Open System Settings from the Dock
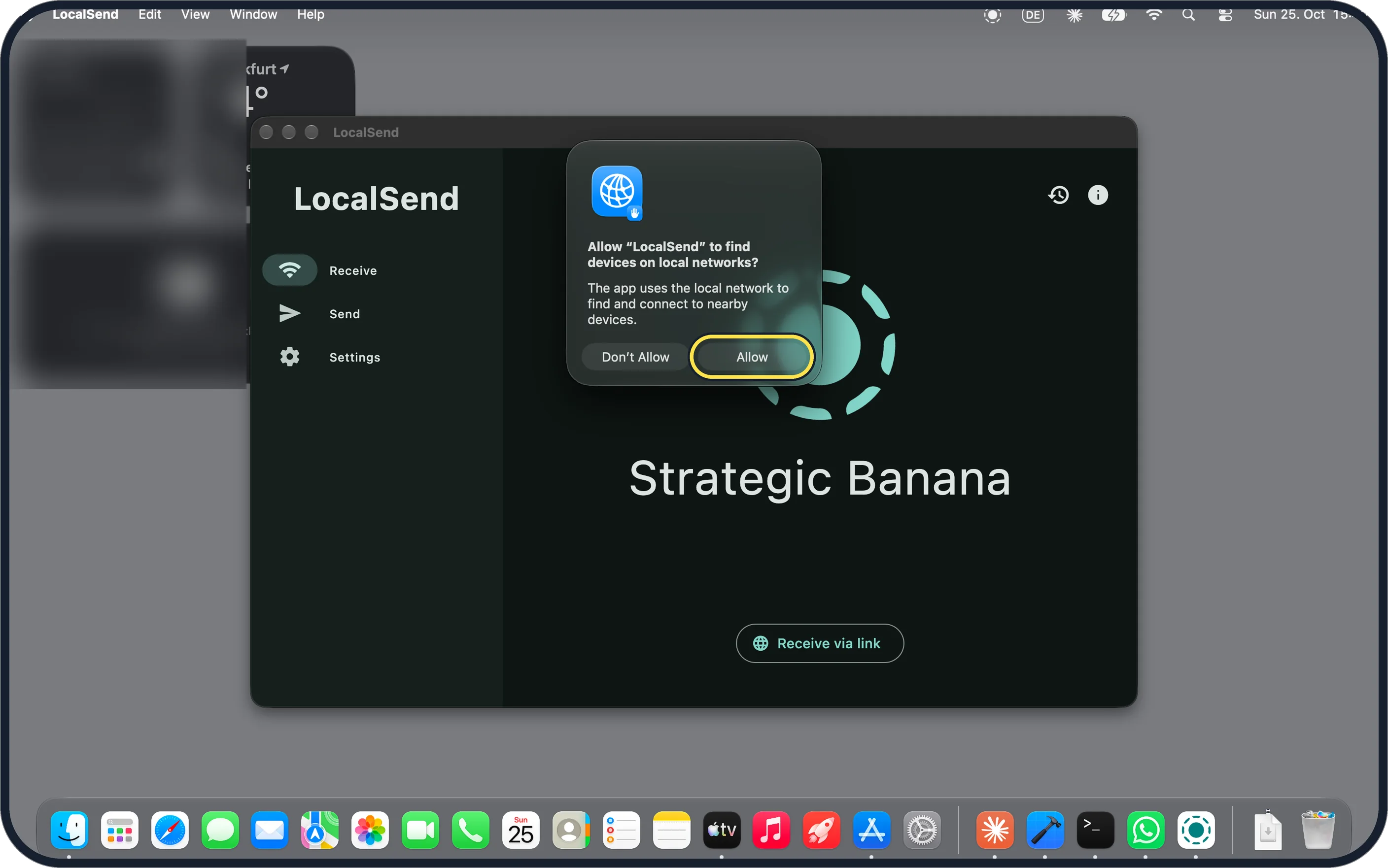 click(x=922, y=830)
